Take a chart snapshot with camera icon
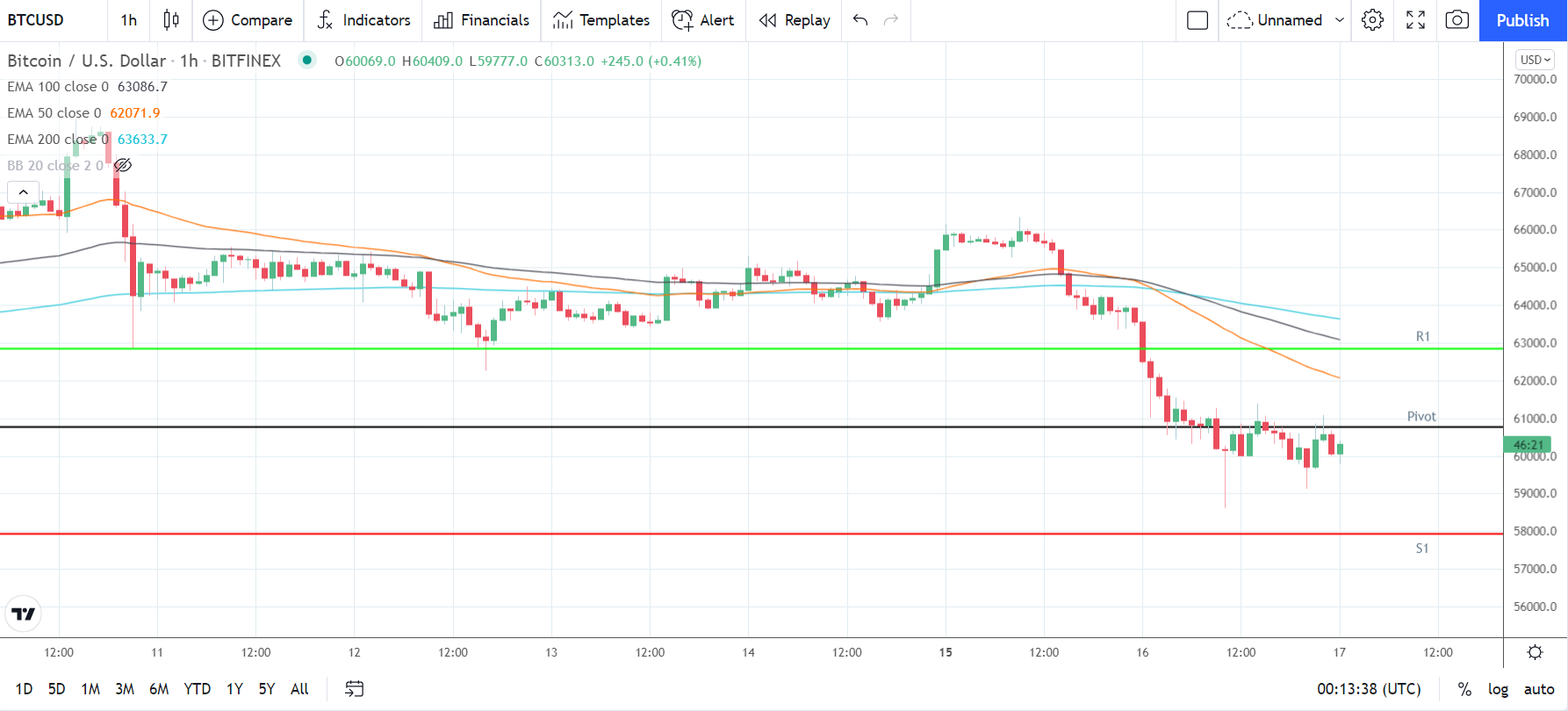The height and width of the screenshot is (711, 1568). tap(1457, 20)
